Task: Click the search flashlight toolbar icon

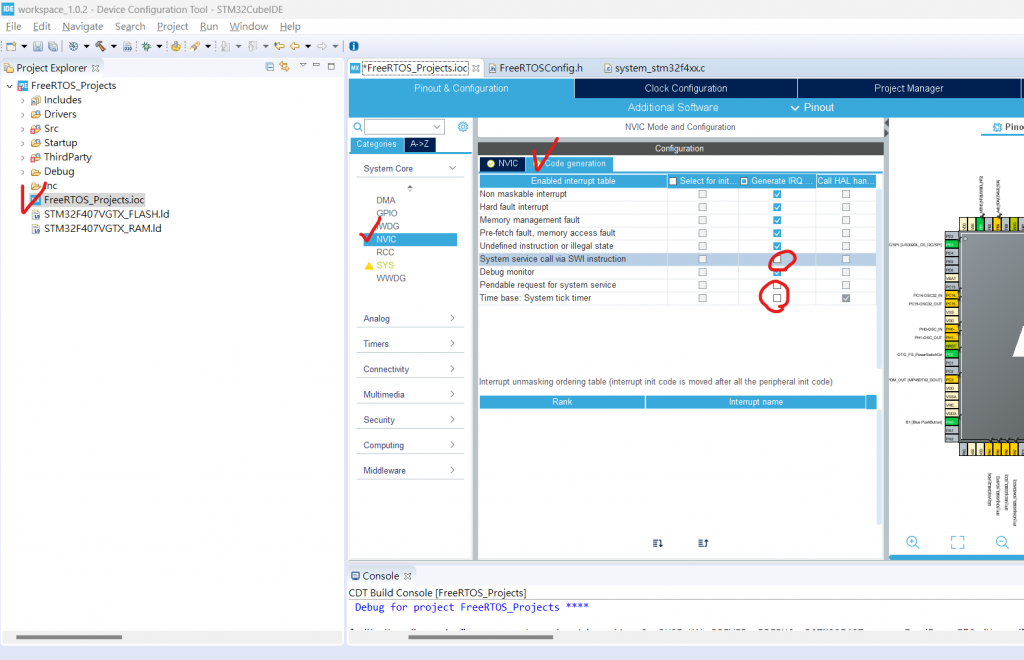Action: [195, 46]
